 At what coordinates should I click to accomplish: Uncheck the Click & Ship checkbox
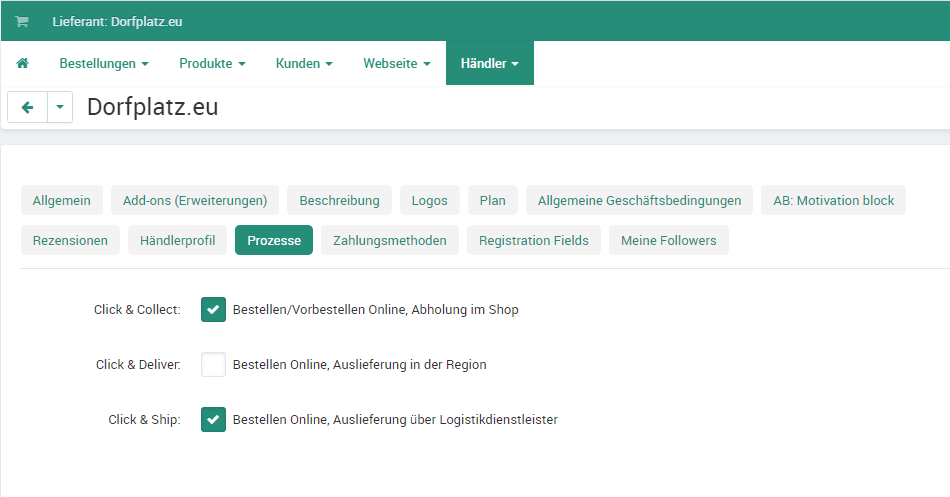click(213, 419)
